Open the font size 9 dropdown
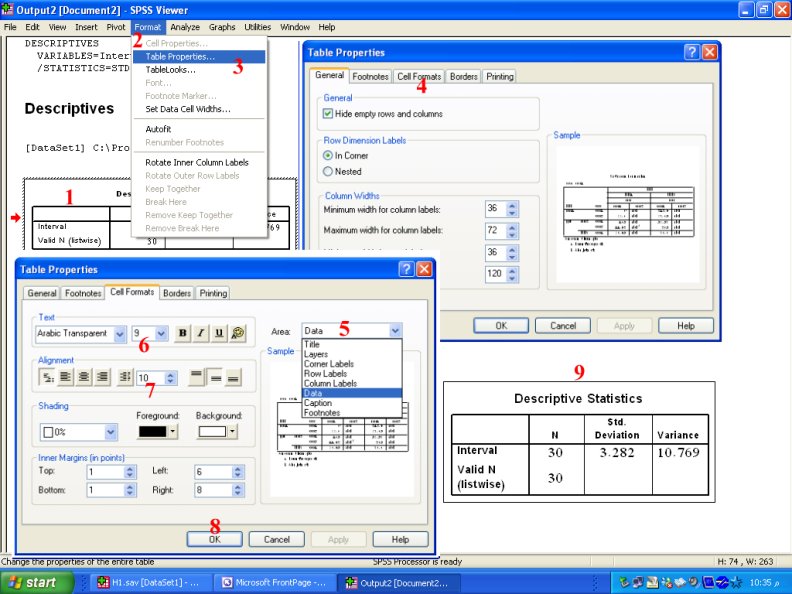The height and width of the screenshot is (594, 792). pos(161,334)
